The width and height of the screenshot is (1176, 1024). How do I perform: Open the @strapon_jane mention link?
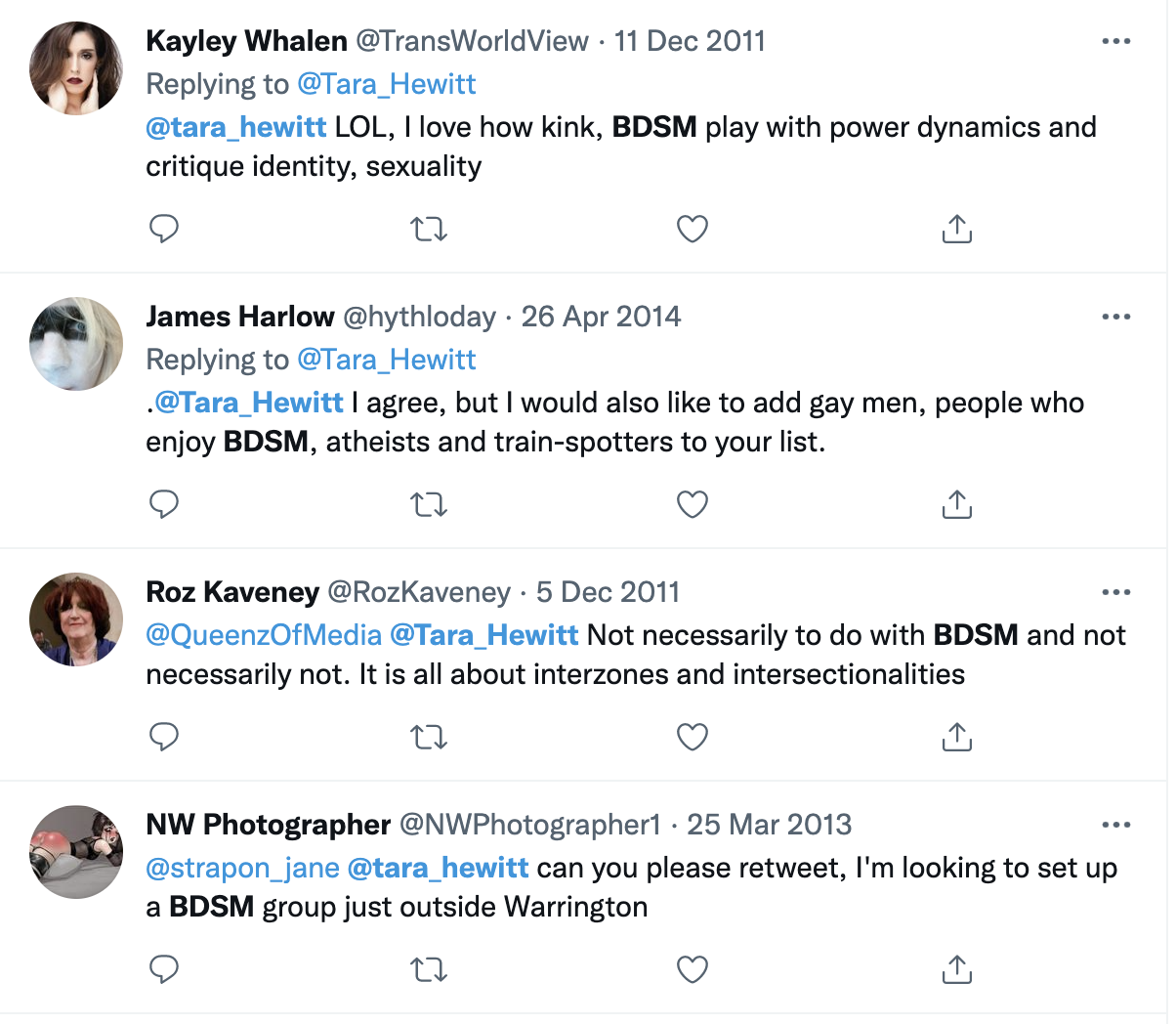[x=242, y=868]
